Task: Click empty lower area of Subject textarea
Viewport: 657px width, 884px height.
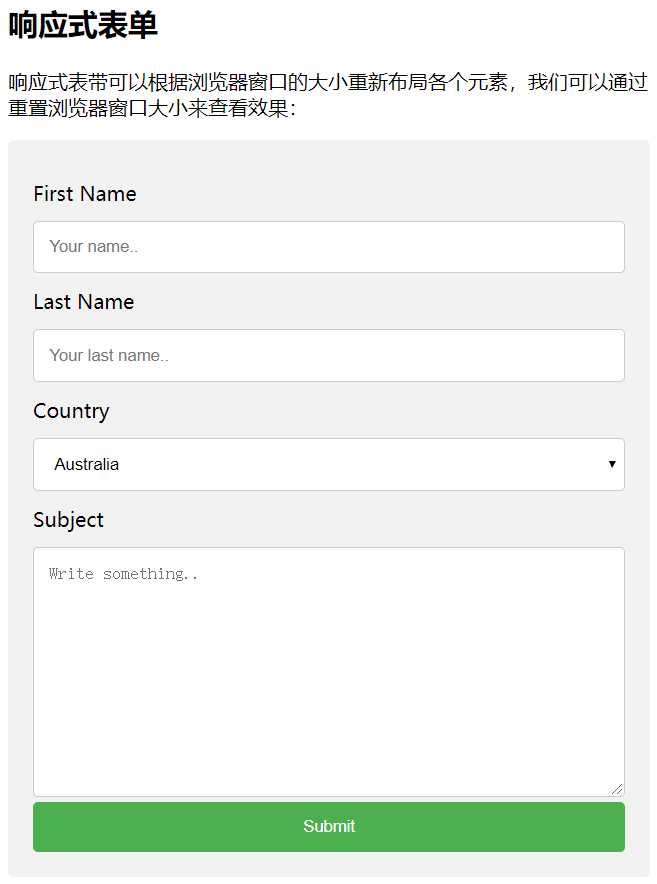Action: click(329, 705)
